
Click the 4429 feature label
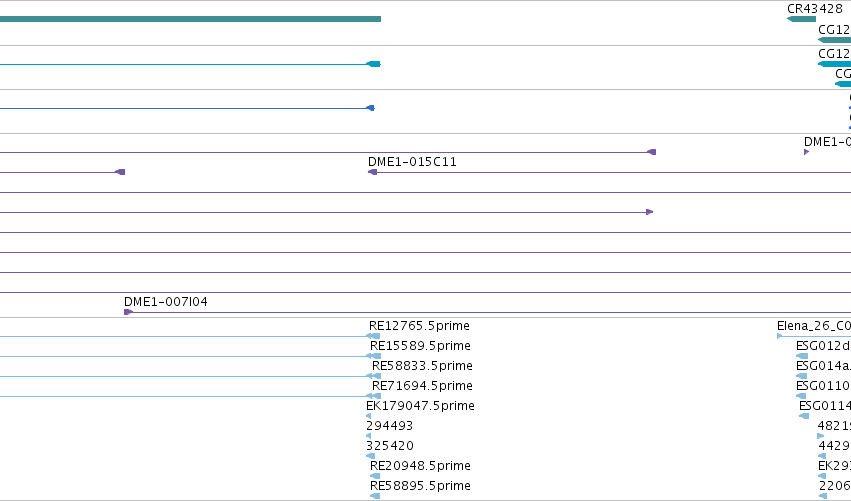point(834,446)
